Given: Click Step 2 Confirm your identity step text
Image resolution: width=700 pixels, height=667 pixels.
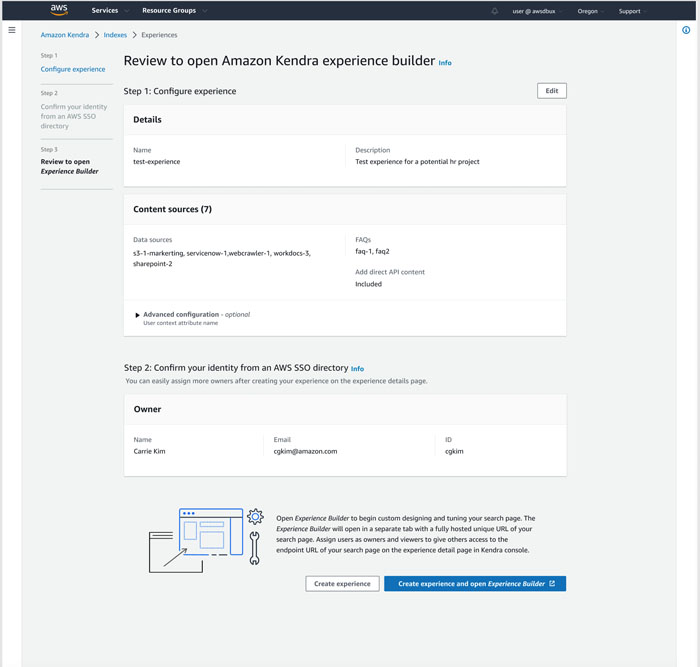Looking at the screenshot, I should [x=74, y=116].
